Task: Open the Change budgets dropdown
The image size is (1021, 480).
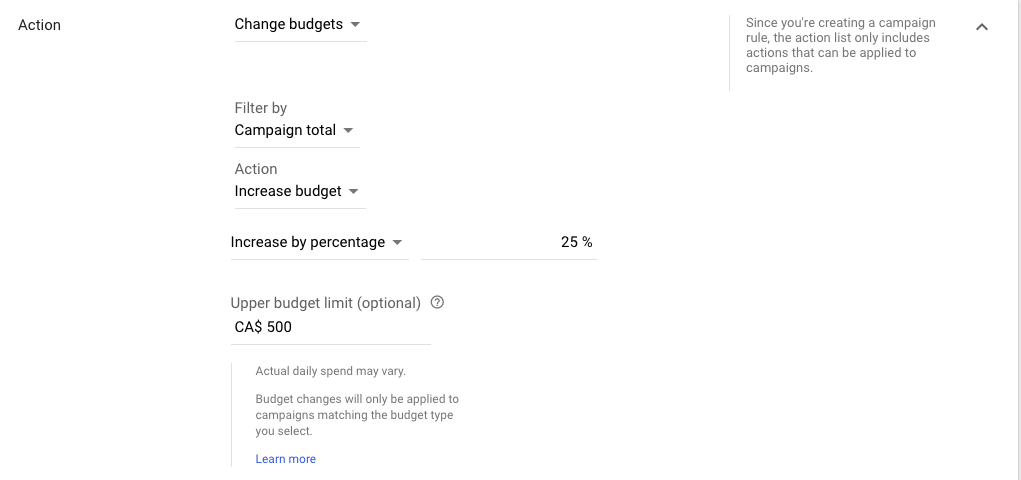Action: pos(300,25)
